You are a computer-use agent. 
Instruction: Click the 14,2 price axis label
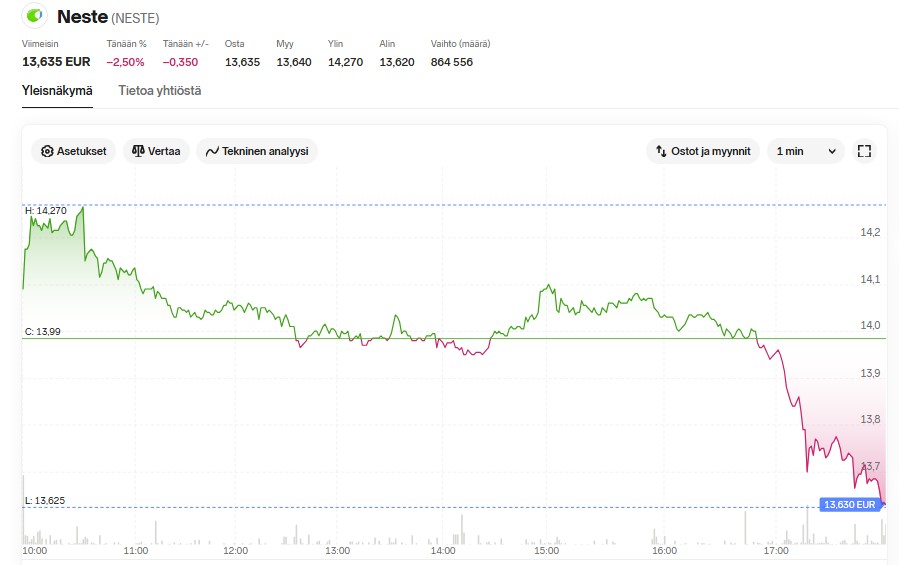(x=870, y=232)
